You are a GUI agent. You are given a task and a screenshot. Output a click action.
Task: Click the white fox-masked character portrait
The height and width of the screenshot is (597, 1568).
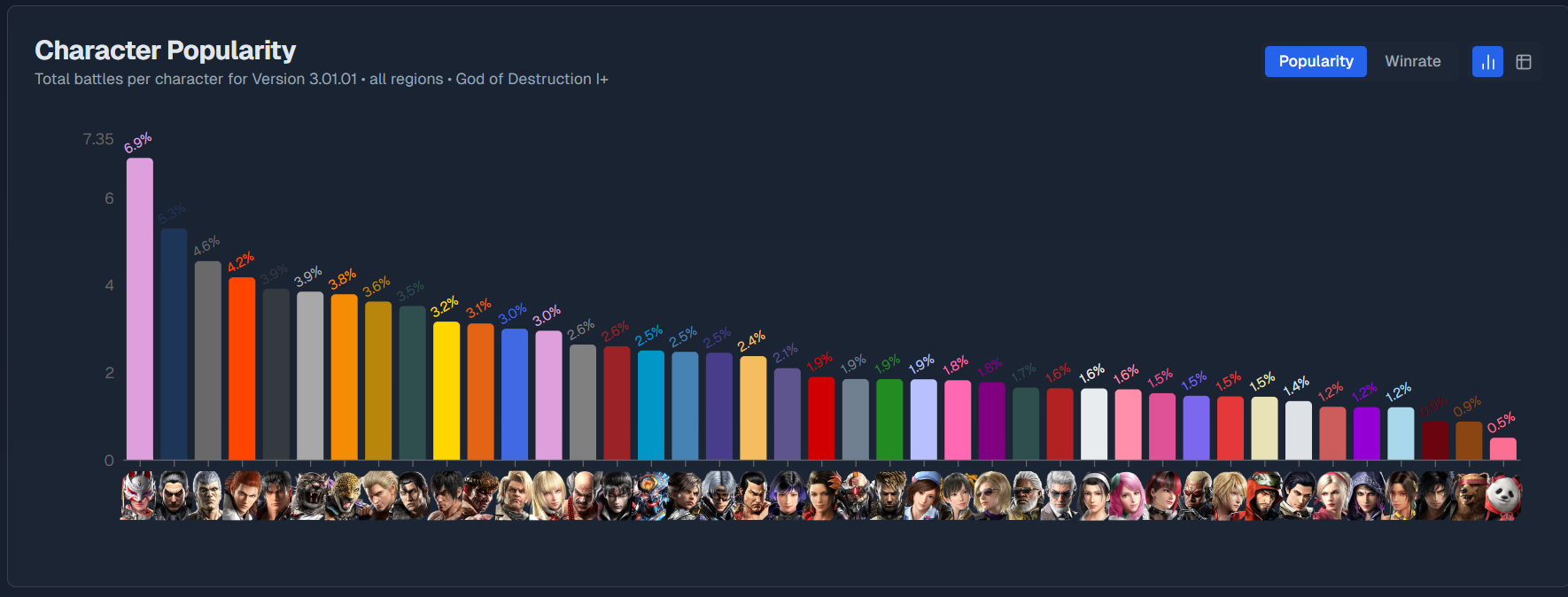click(x=139, y=496)
